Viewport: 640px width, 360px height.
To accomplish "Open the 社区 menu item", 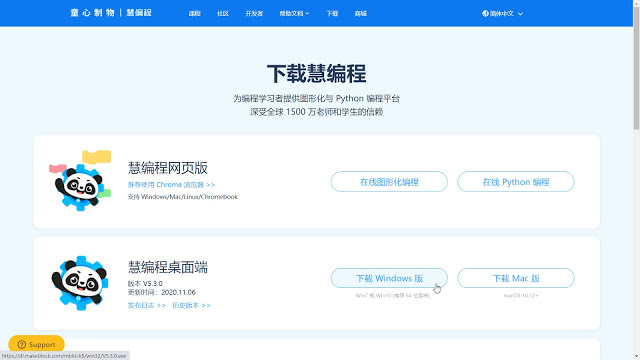I will [x=223, y=13].
